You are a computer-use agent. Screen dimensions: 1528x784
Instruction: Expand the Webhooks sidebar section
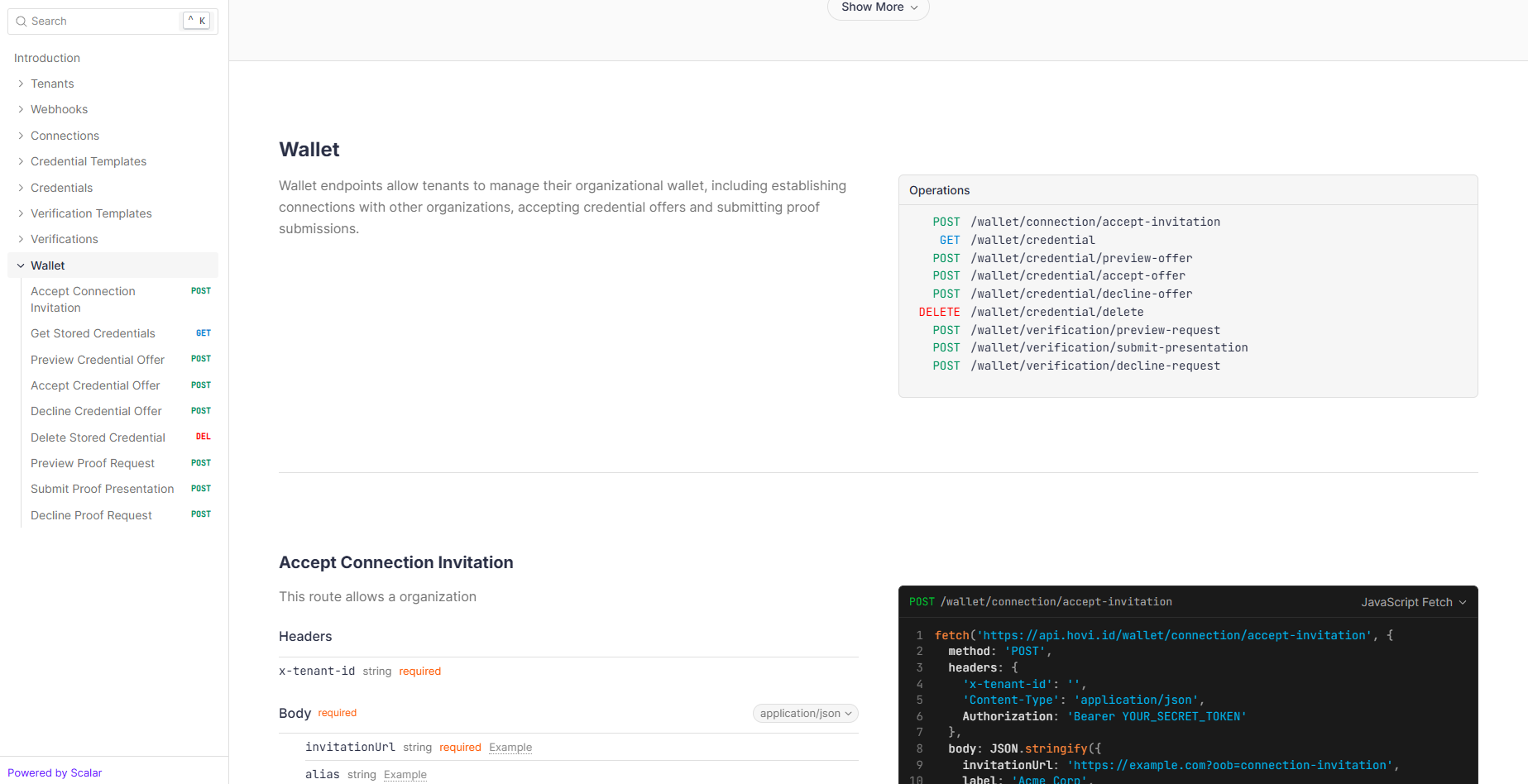tap(59, 109)
